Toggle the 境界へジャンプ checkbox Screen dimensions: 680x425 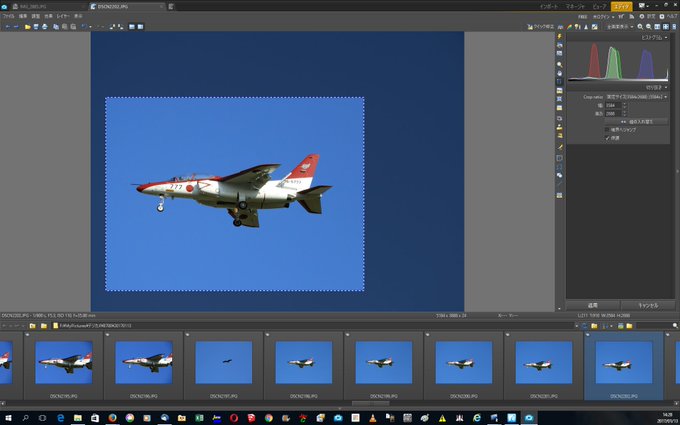point(608,130)
